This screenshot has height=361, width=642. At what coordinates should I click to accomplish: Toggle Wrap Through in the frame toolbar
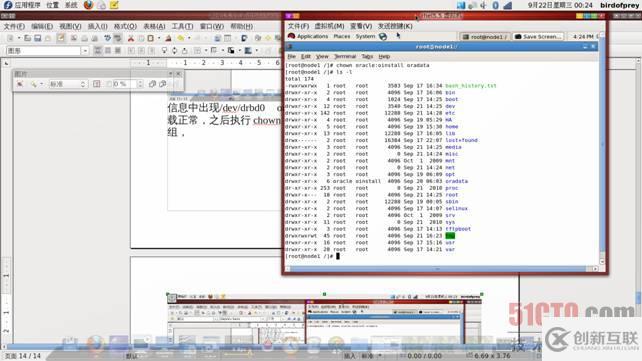[x=118, y=50]
